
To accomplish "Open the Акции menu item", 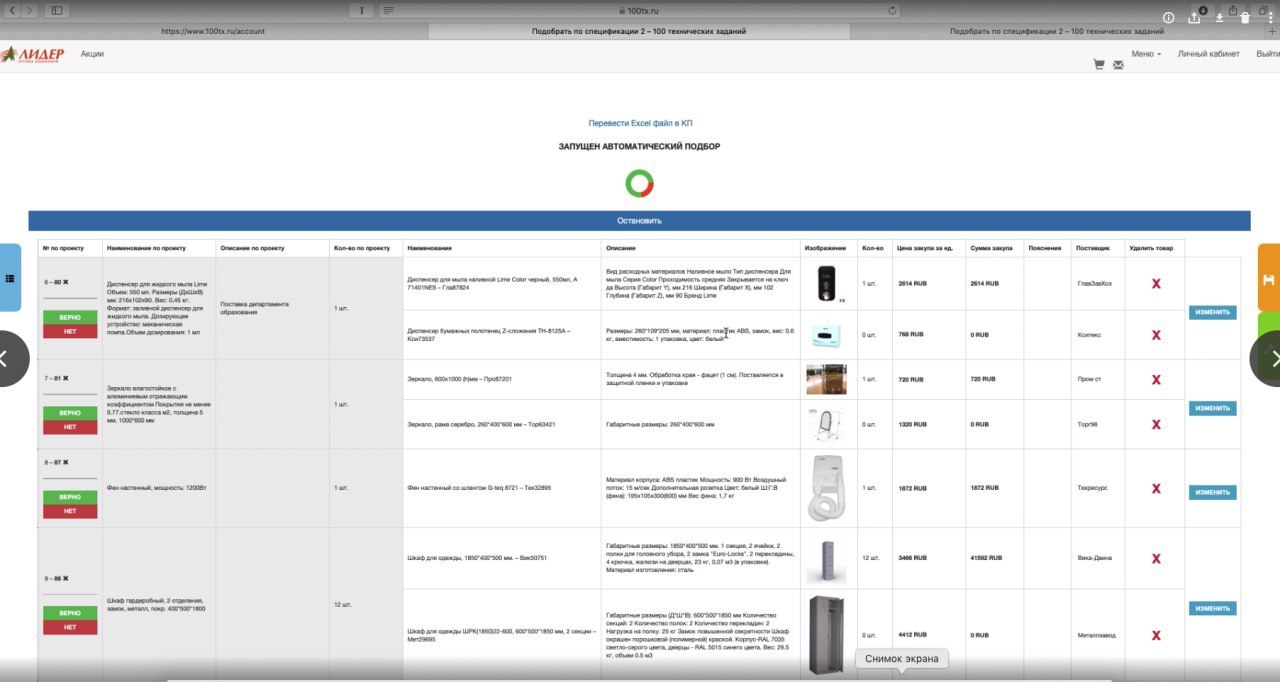I will (92, 54).
